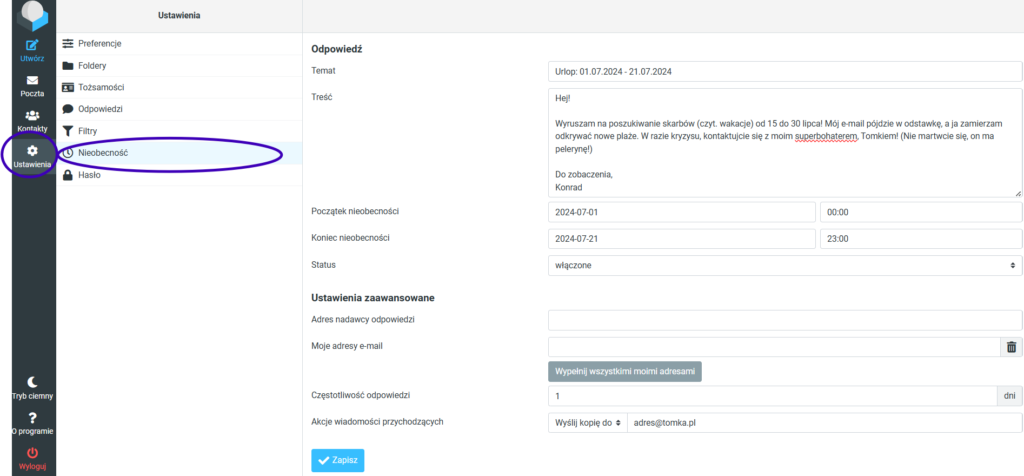Open Kontakty contacts icon
The height and width of the screenshot is (476, 1024).
(32, 116)
